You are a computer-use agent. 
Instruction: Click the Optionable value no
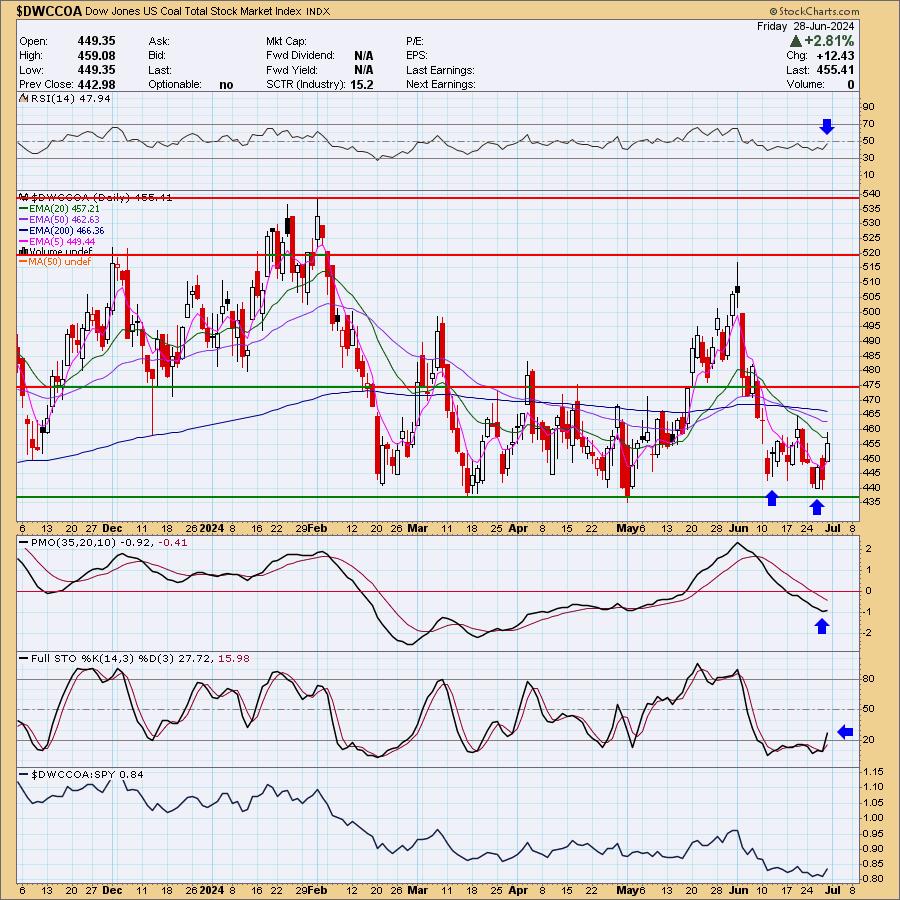(226, 85)
